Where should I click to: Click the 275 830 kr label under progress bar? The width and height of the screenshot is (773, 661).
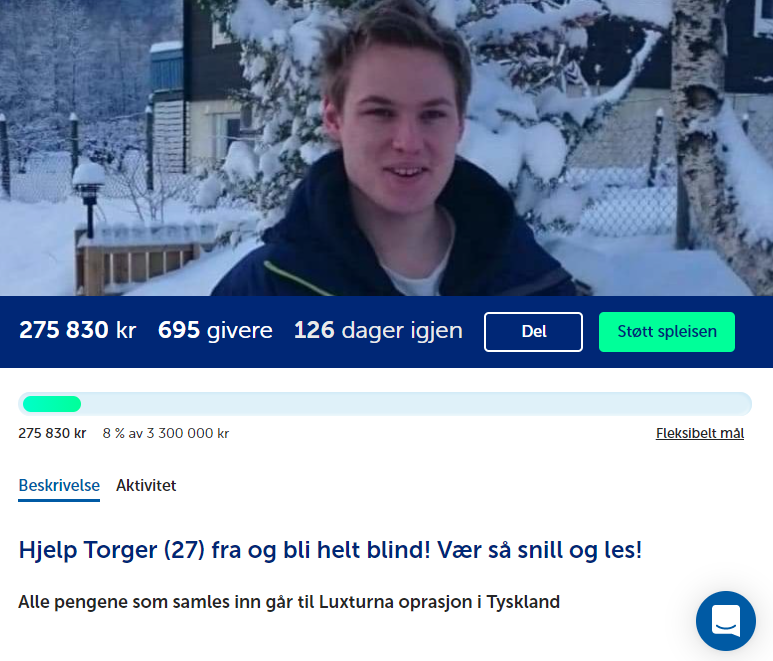pyautogui.click(x=52, y=433)
